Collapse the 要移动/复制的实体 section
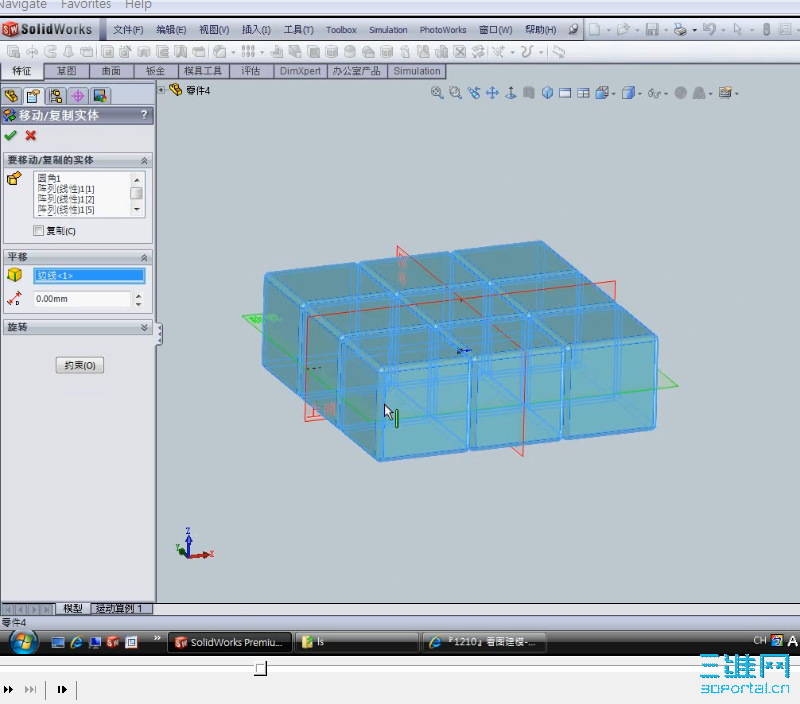800x704 pixels. (144, 161)
